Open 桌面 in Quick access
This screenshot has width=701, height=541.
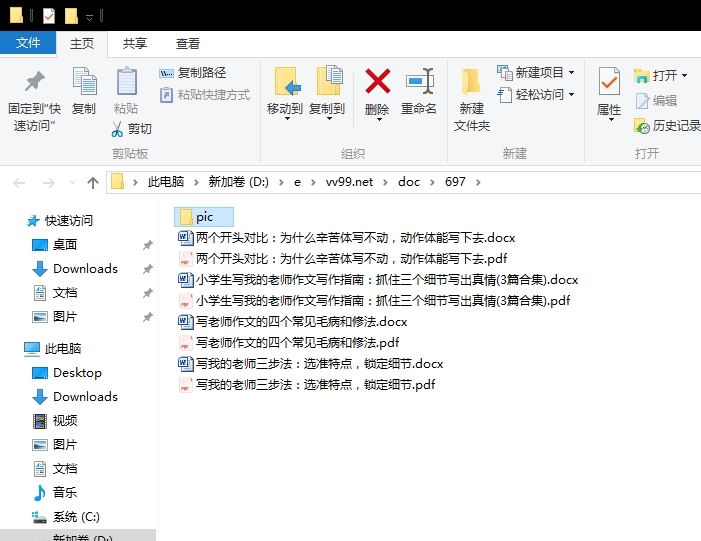click(65, 245)
